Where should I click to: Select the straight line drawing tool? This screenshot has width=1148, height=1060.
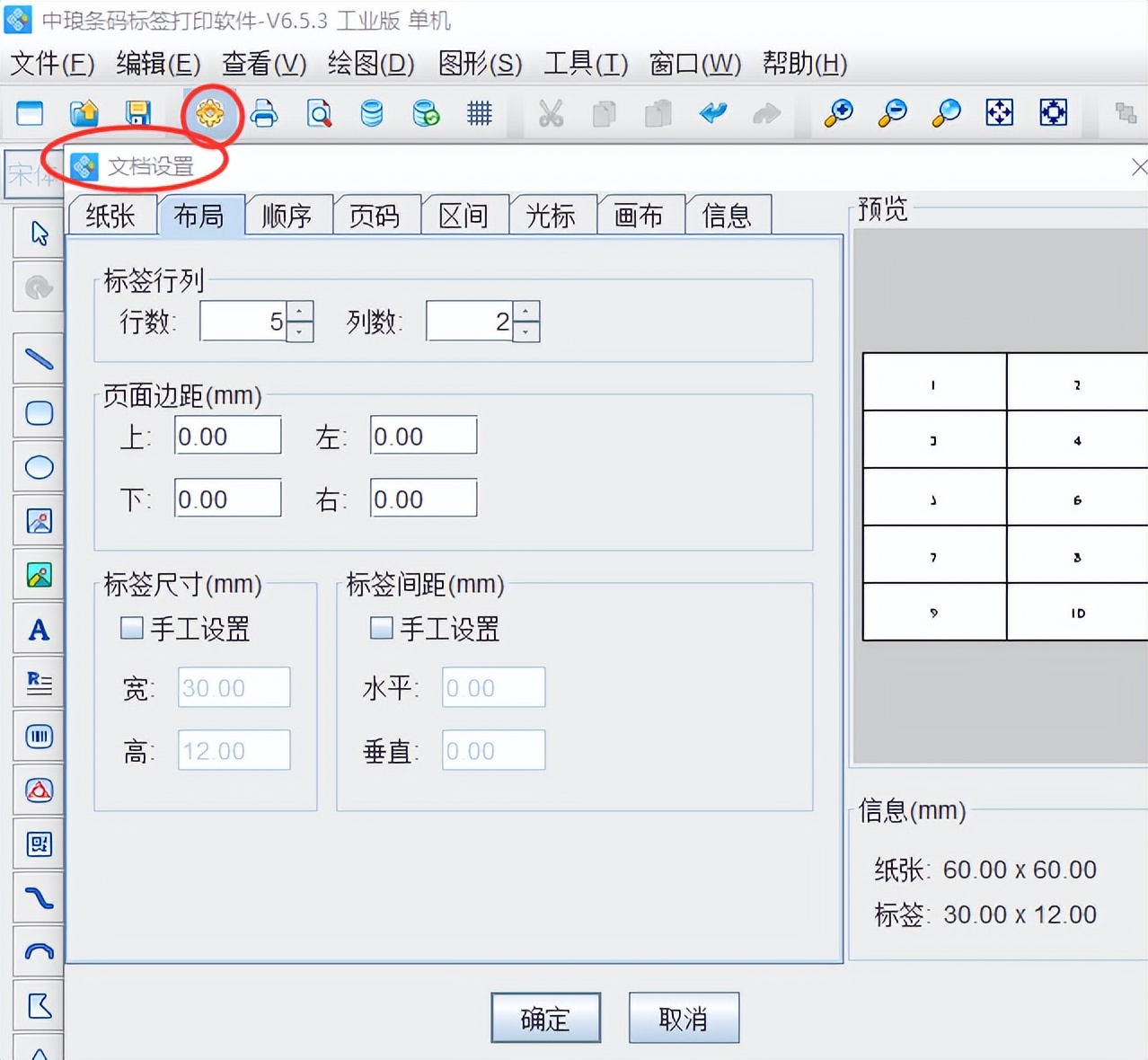click(x=39, y=359)
